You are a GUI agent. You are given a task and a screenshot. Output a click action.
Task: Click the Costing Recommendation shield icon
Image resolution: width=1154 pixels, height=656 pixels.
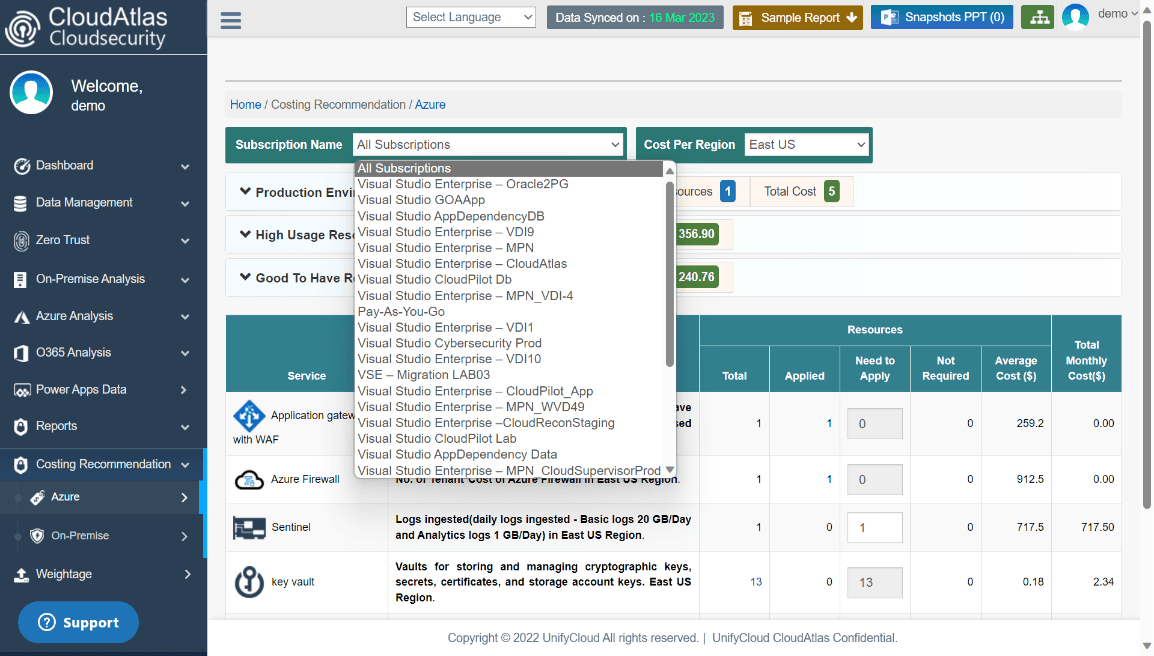click(21, 465)
